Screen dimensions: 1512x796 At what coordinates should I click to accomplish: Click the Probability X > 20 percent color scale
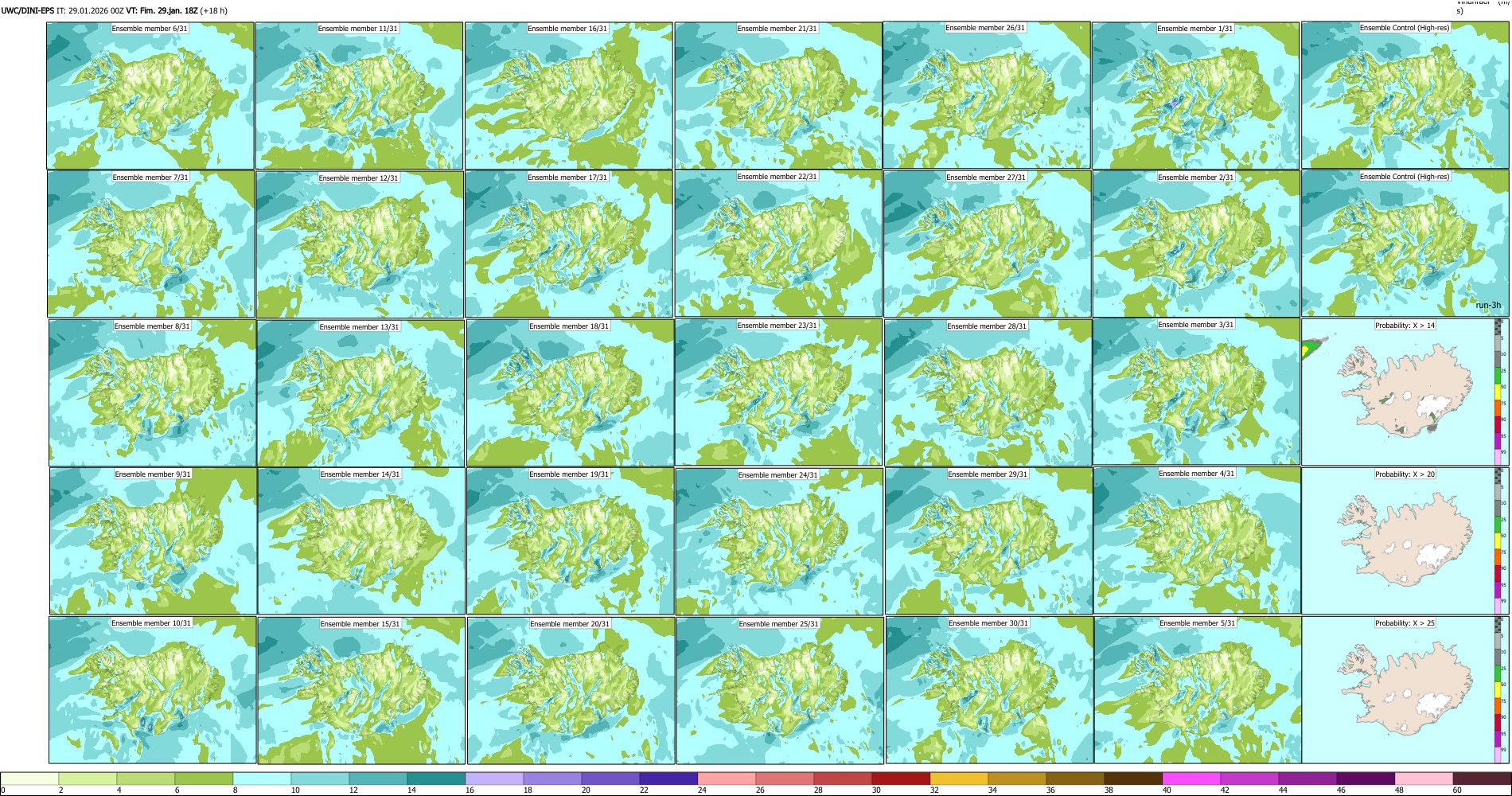1498,540
